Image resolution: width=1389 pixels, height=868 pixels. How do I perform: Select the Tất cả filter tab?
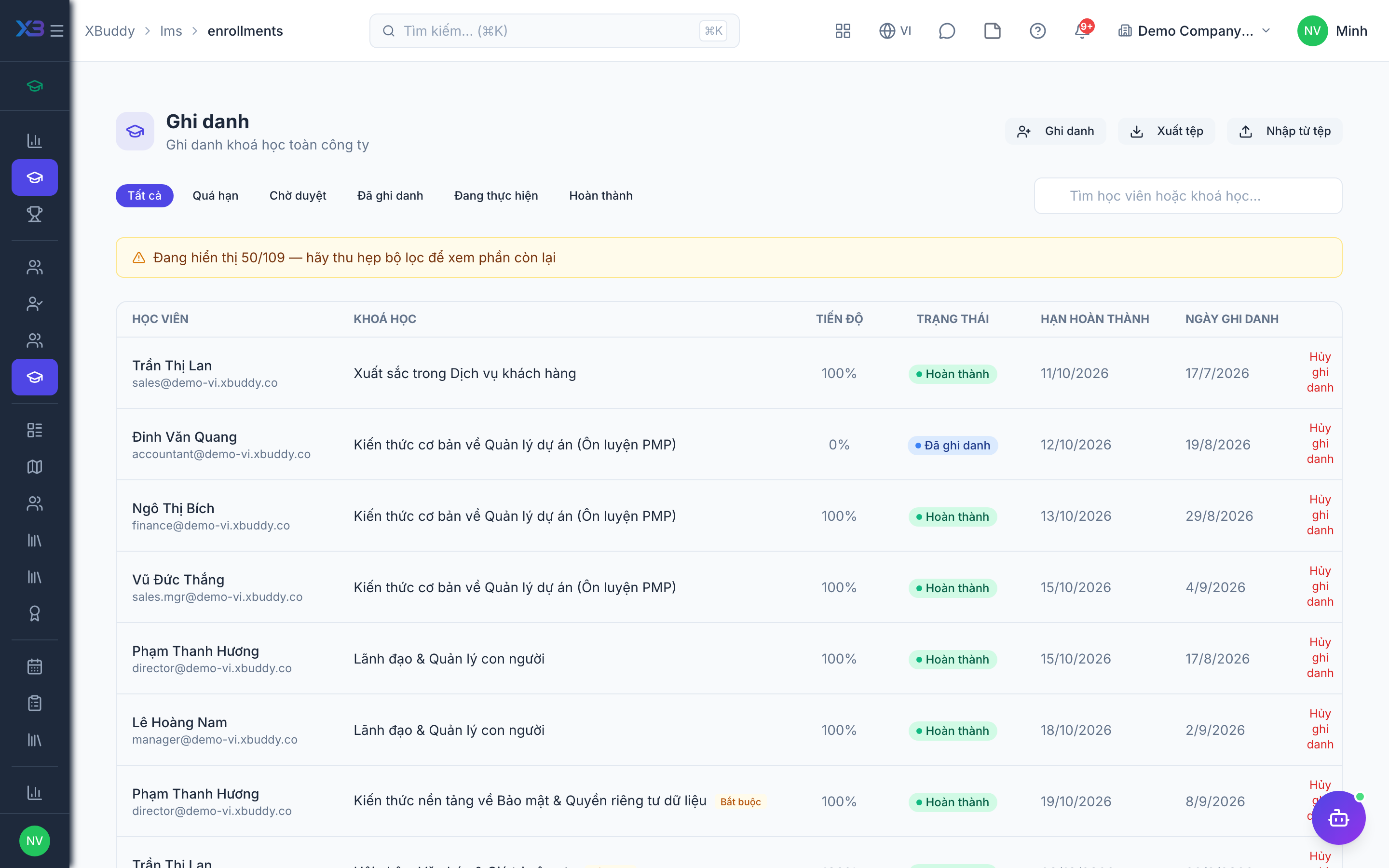pyautogui.click(x=145, y=196)
